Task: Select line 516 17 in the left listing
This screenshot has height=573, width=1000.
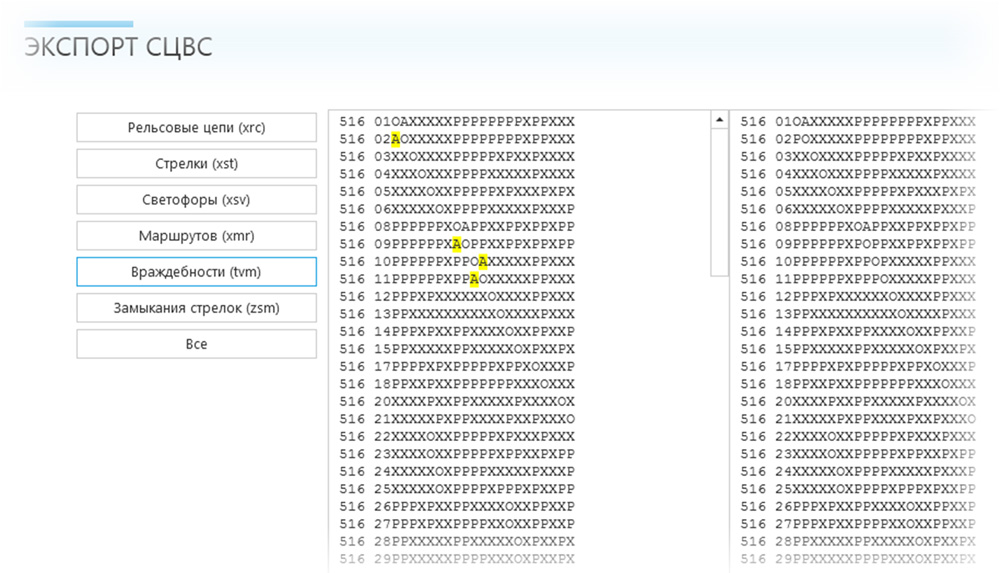Action: (457, 366)
